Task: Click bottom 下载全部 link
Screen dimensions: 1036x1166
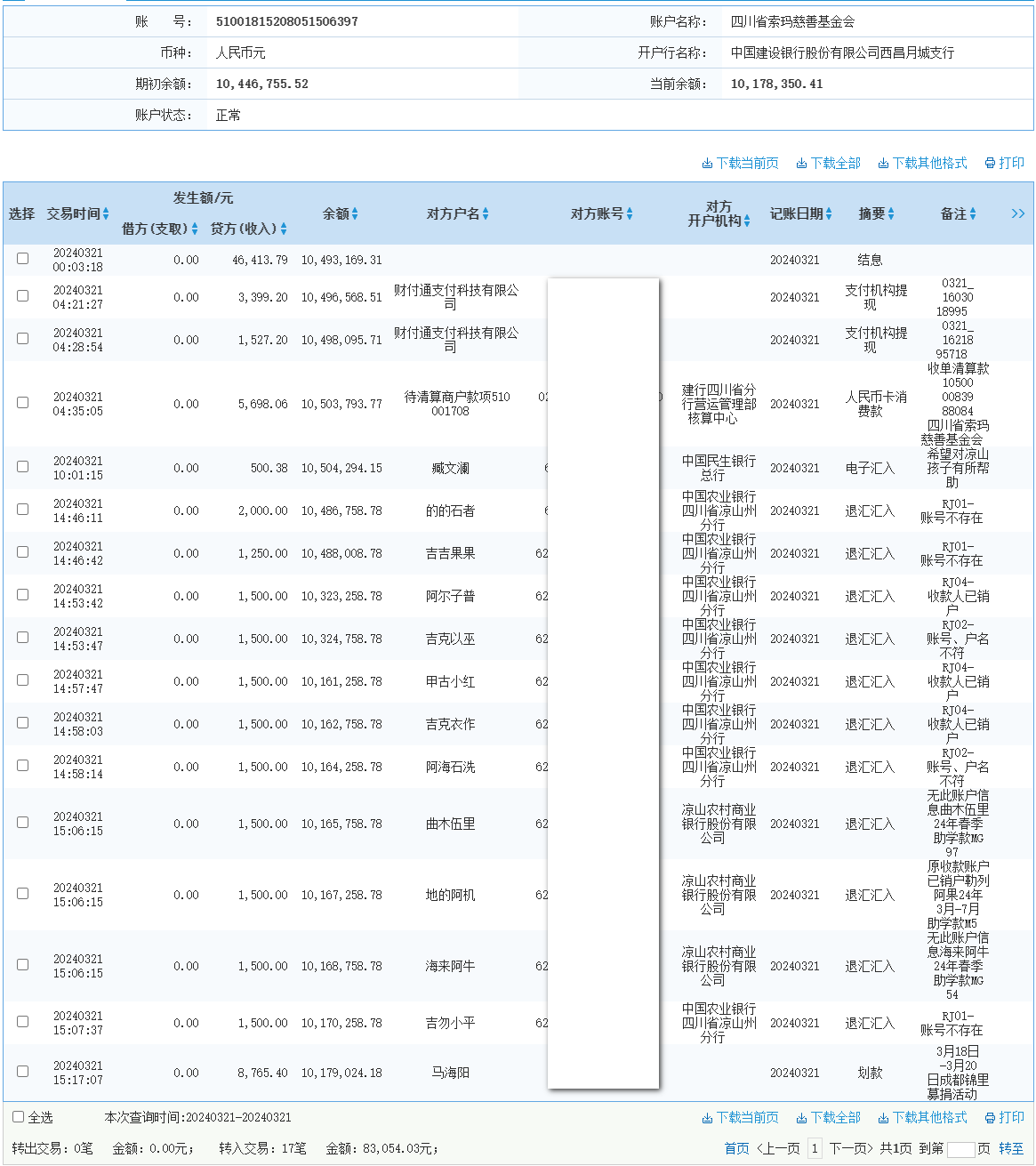Action: coord(836,1118)
